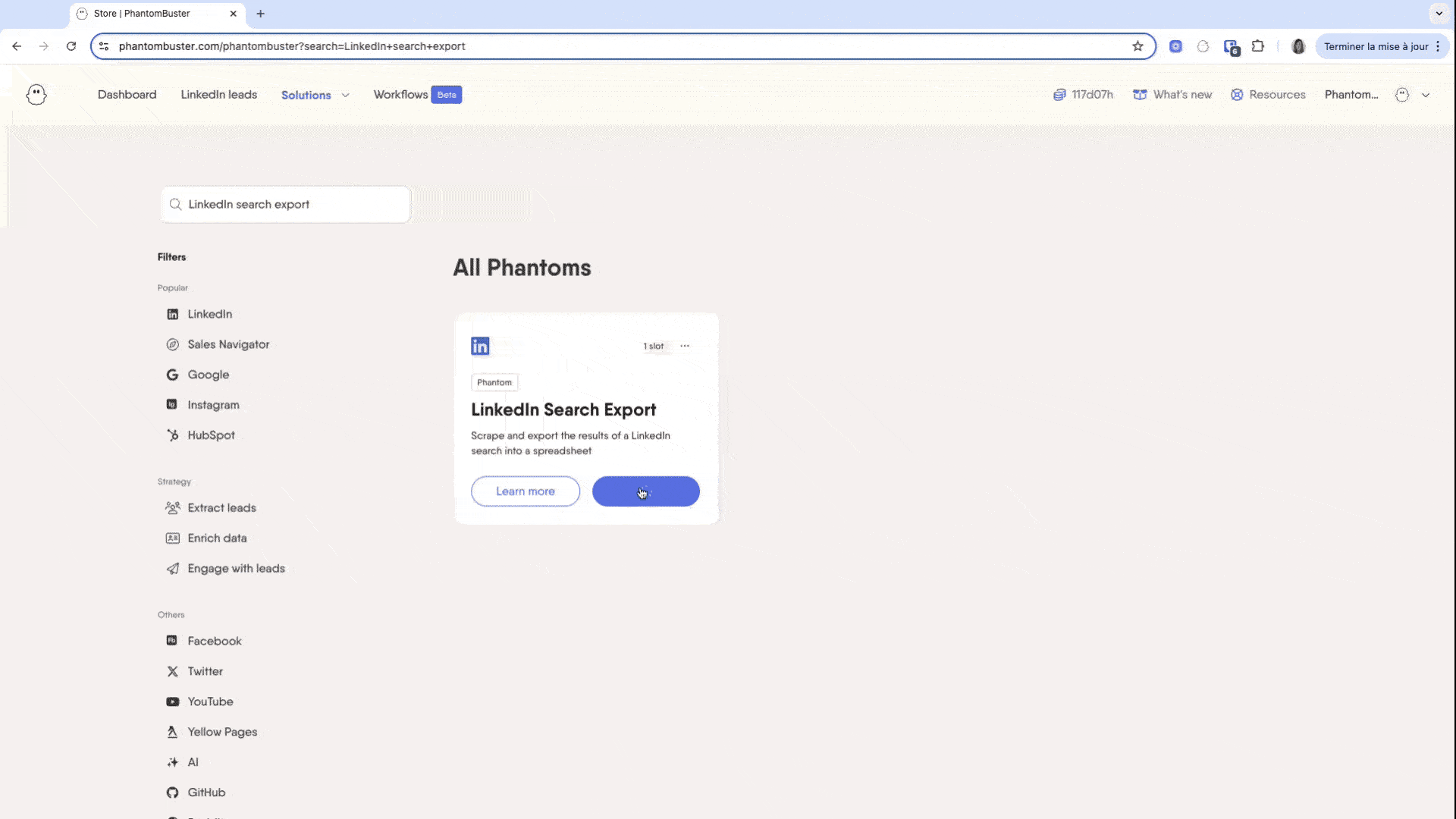
Task: Open LinkedIn leads page
Action: click(x=218, y=95)
